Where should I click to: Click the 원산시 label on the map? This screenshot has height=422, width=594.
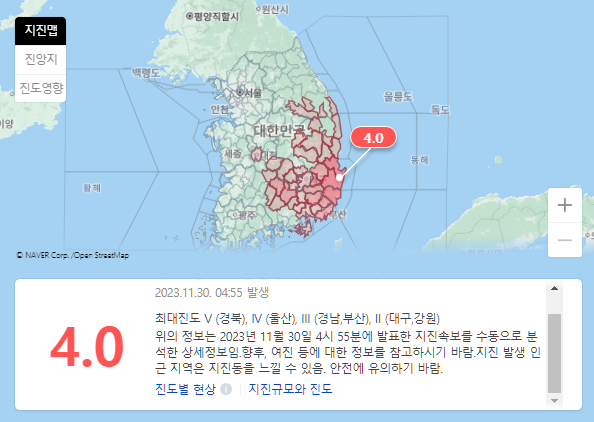pyautogui.click(x=275, y=9)
